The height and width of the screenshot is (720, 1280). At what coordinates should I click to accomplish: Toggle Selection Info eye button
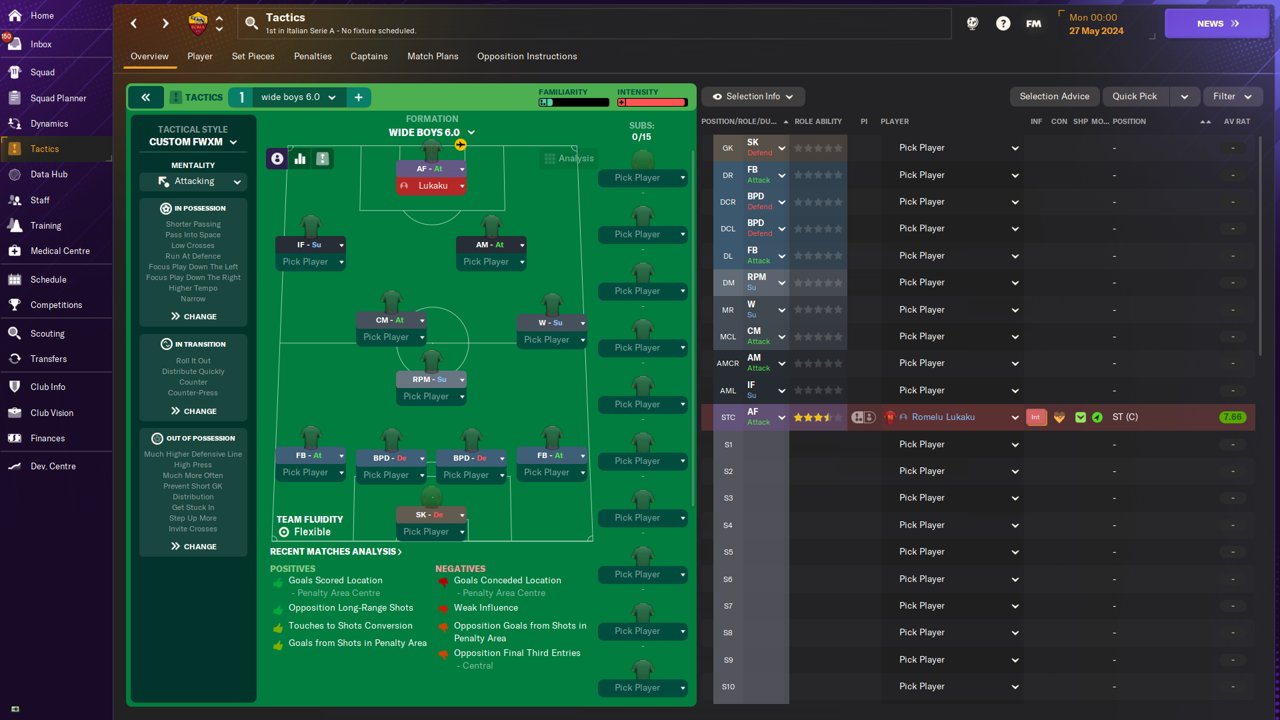pos(751,96)
